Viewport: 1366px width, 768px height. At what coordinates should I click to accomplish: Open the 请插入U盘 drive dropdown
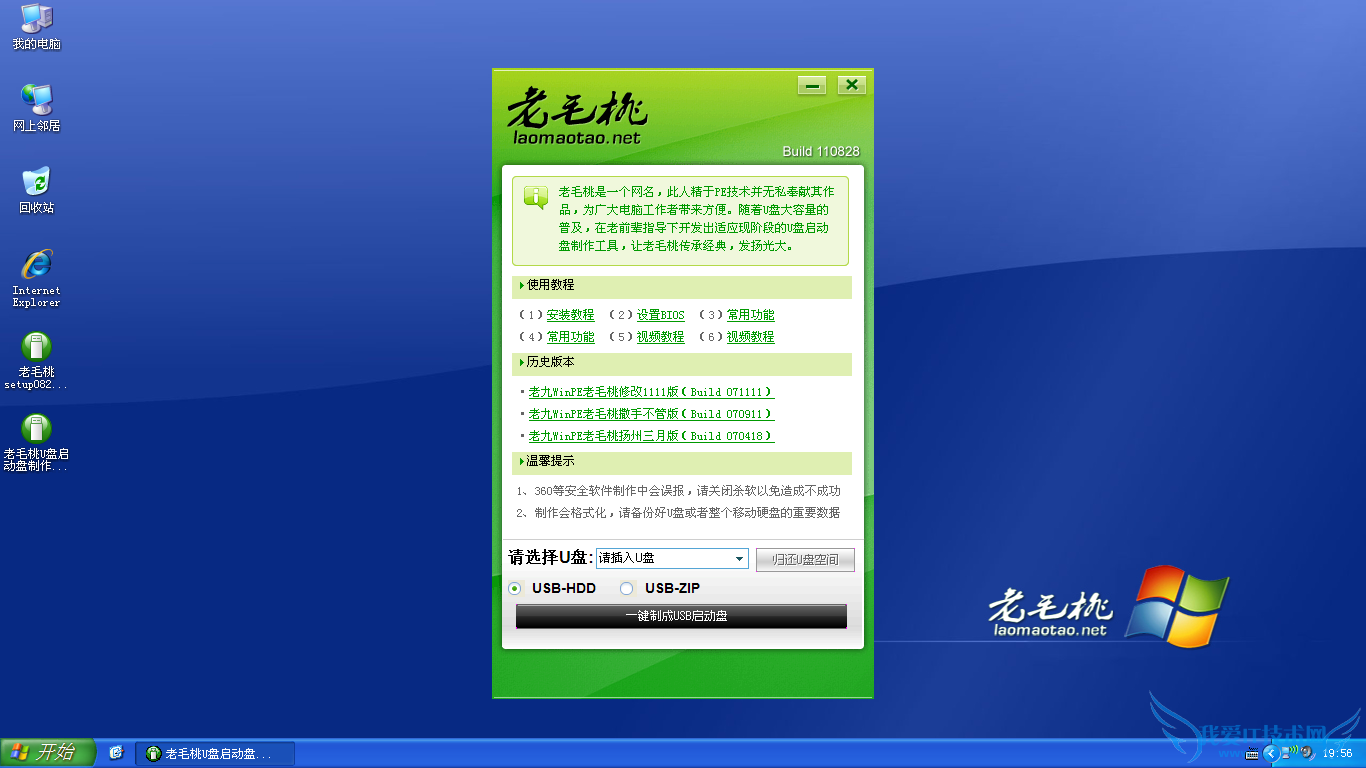click(x=672, y=559)
